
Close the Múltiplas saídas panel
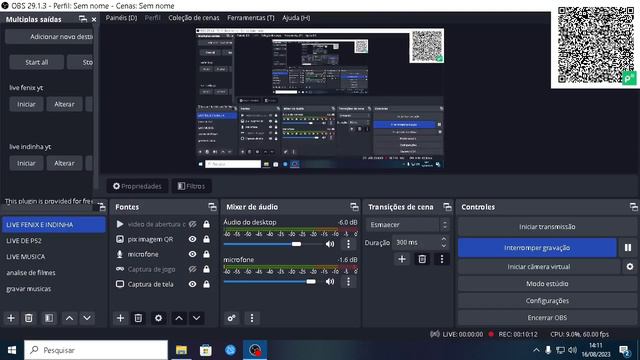[x=94, y=19]
